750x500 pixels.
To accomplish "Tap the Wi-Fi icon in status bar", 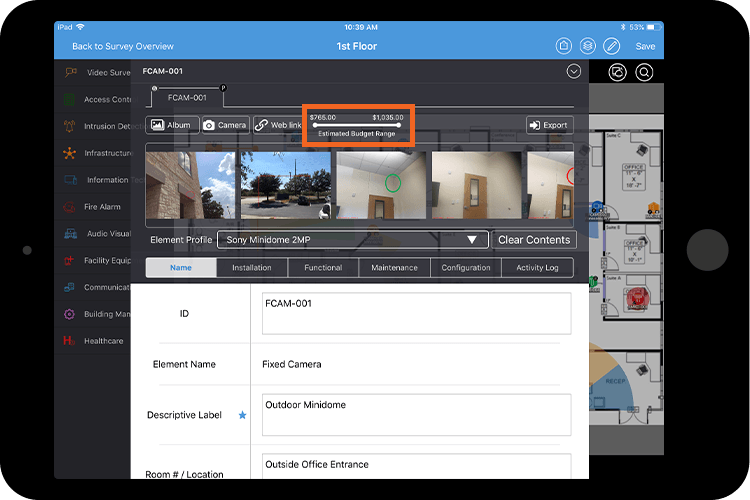I will coord(80,27).
